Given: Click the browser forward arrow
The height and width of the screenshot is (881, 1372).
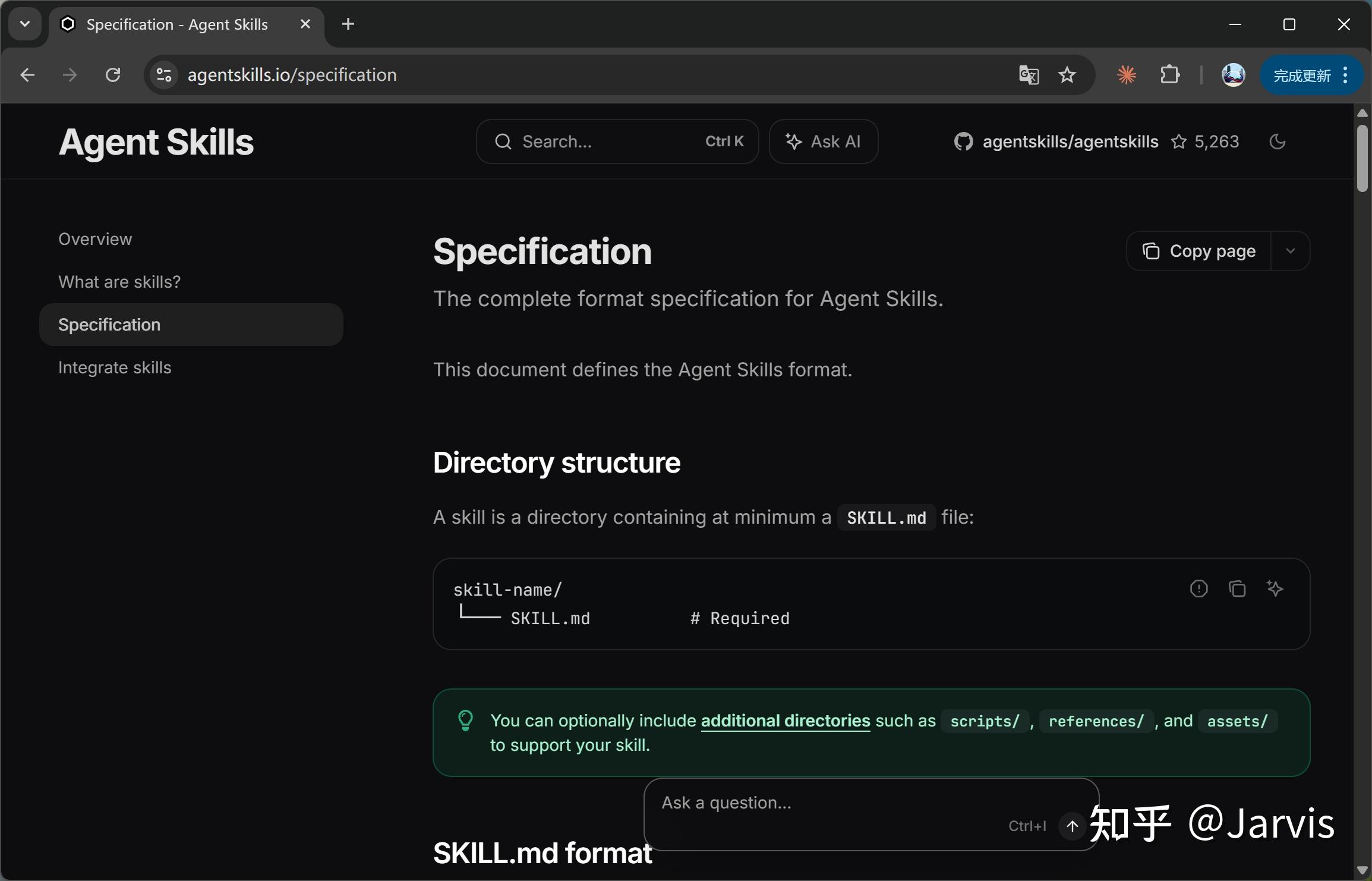Looking at the screenshot, I should click(70, 75).
